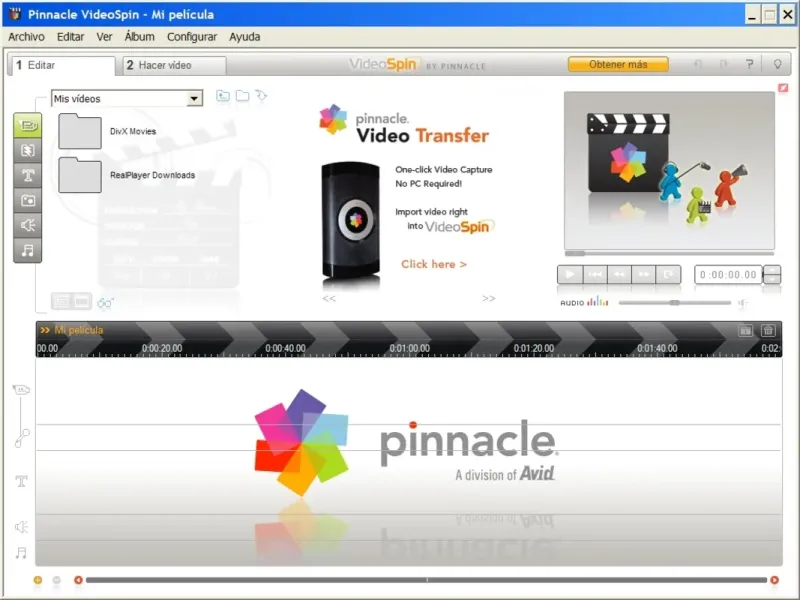The height and width of the screenshot is (600, 800).
Task: Select the overlay track icon
Action: 22,438
